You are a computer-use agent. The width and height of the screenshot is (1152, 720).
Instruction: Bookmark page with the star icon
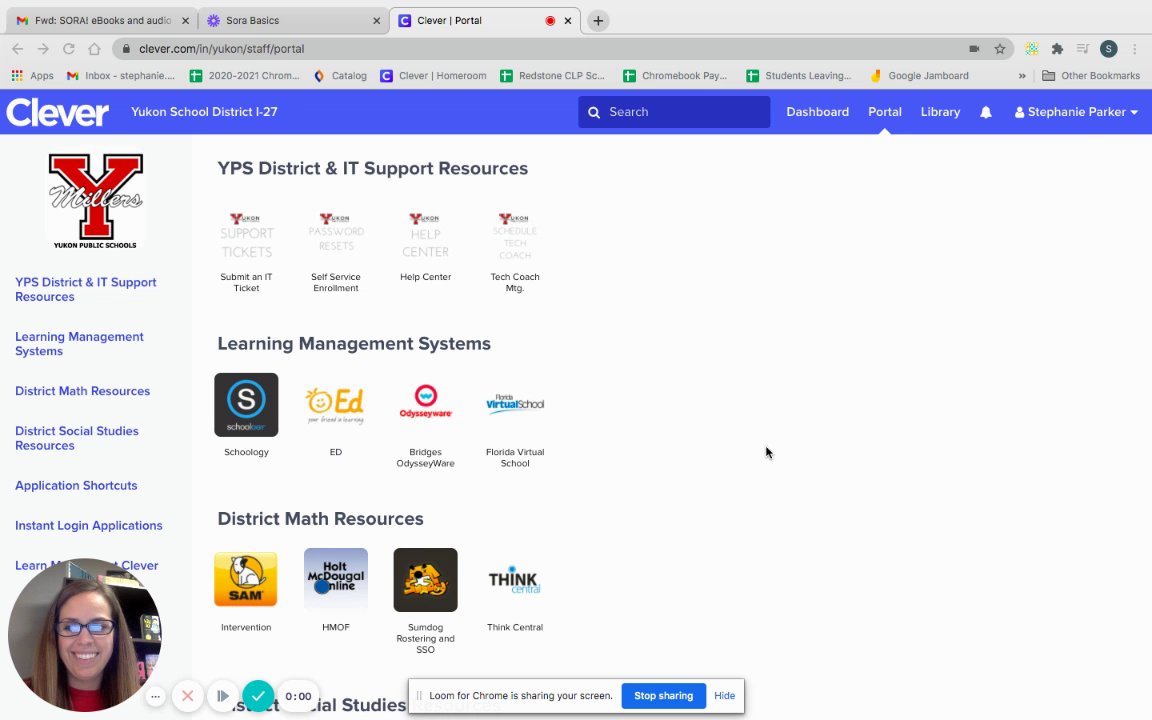pyautogui.click(x=1000, y=49)
